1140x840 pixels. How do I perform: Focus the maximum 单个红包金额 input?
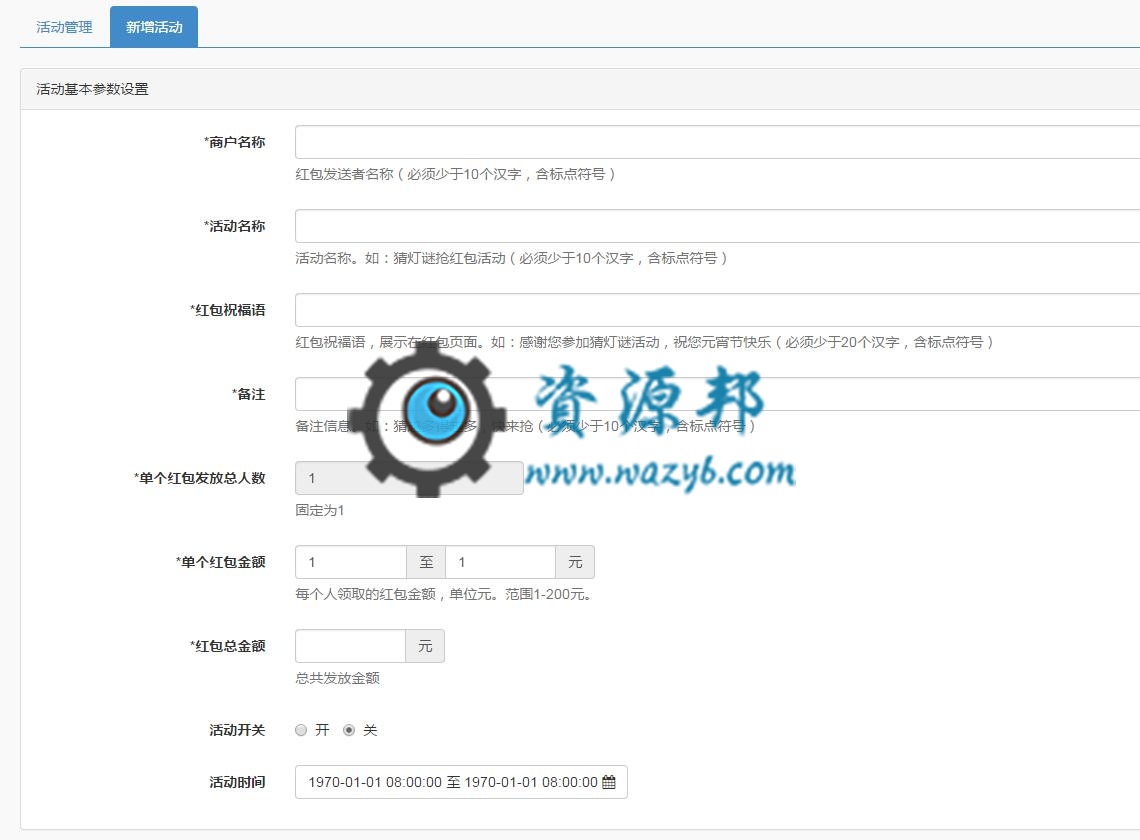500,562
